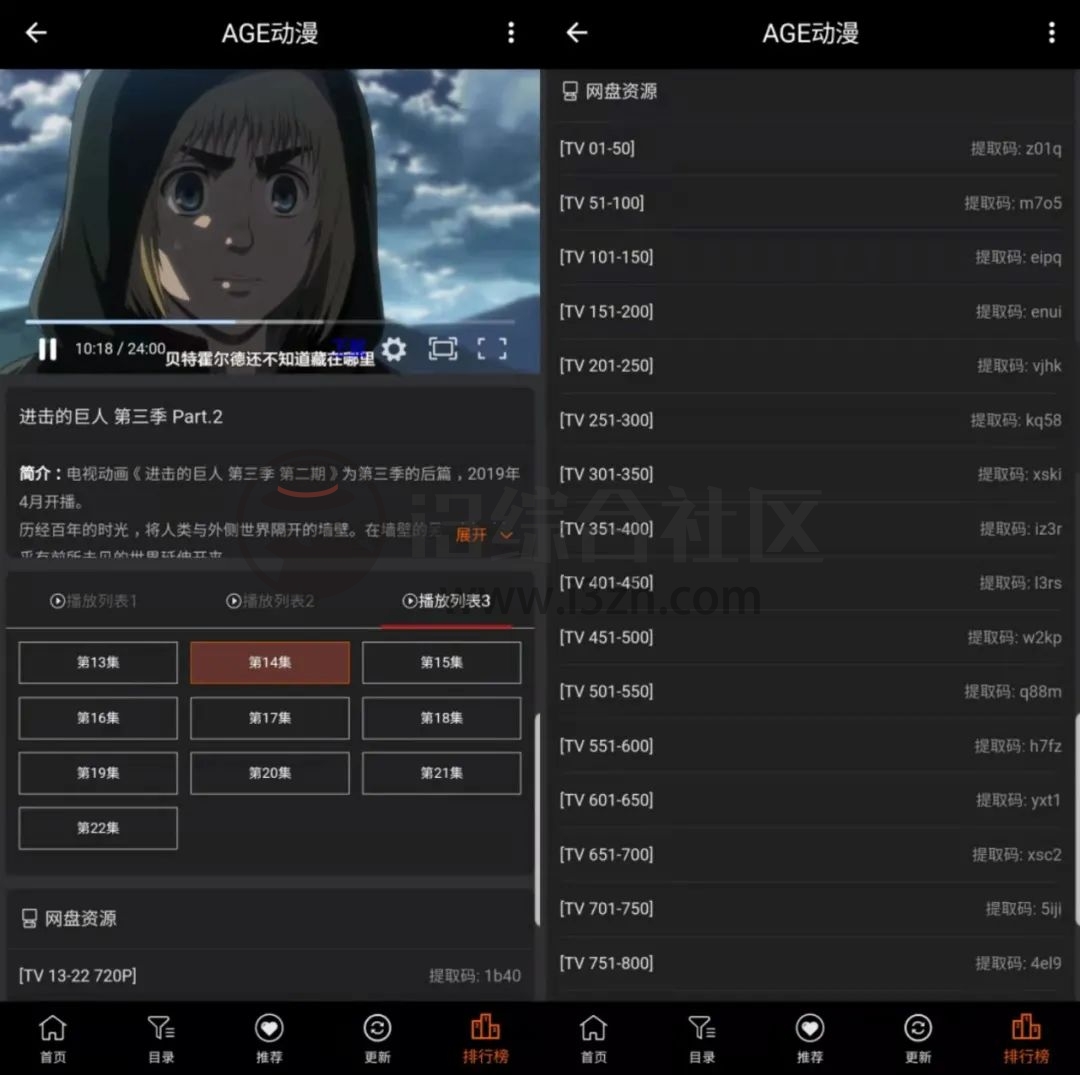The height and width of the screenshot is (1075, 1080).
Task: Open 排行榜 ranking on left screen
Action: pos(486,1038)
